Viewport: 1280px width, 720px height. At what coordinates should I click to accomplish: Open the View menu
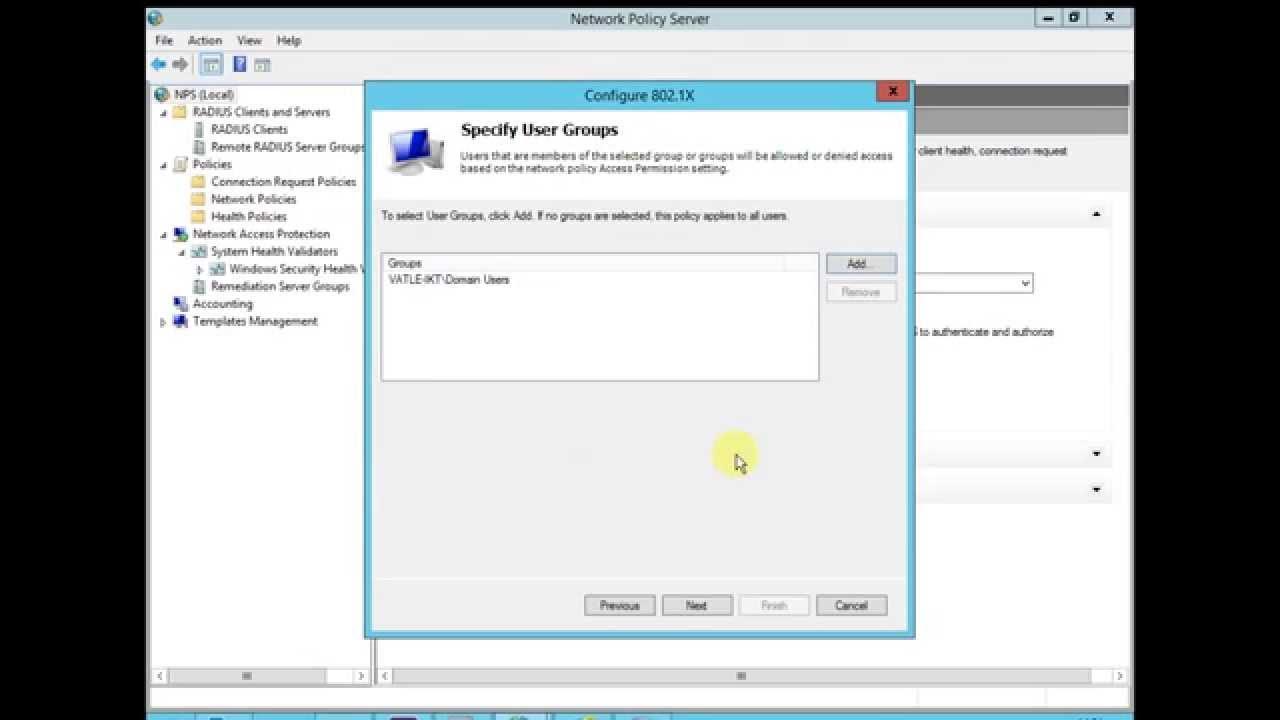[249, 40]
